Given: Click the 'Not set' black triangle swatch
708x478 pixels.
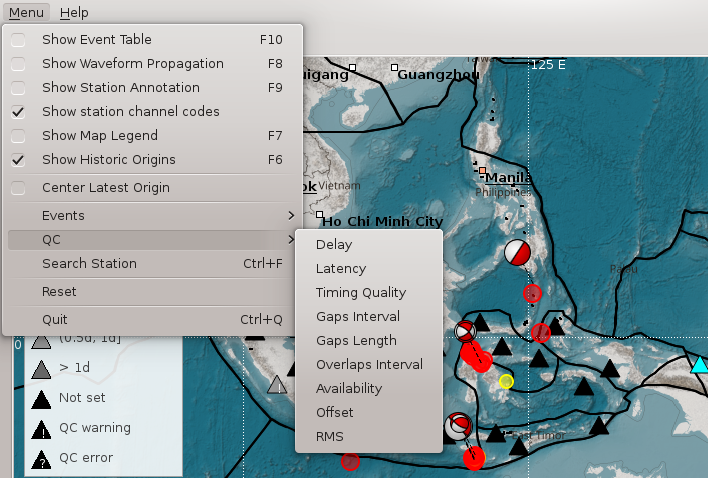Looking at the screenshot, I should pyautogui.click(x=41, y=399).
